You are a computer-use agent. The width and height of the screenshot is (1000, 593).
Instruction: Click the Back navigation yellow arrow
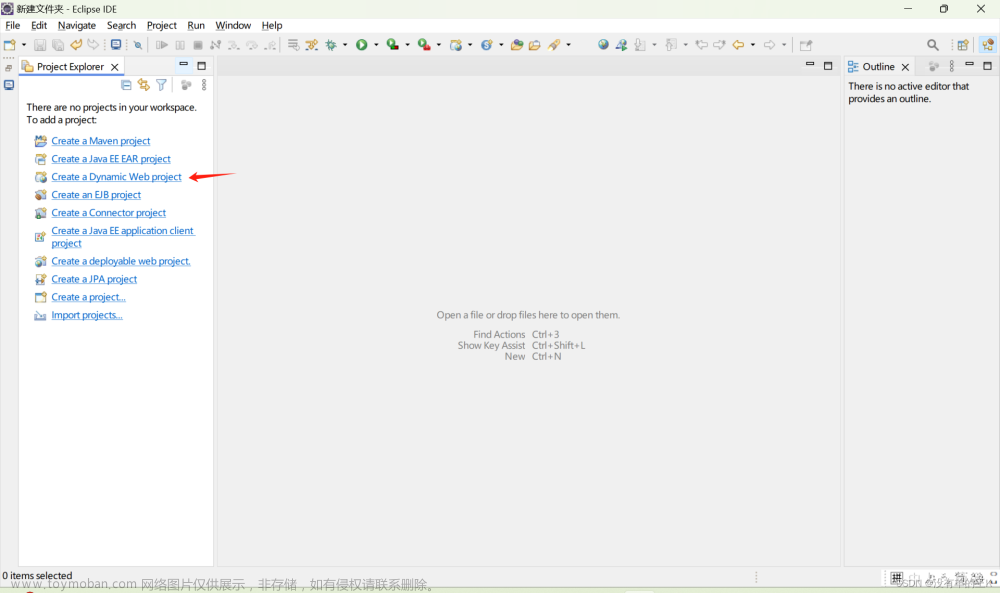[739, 45]
